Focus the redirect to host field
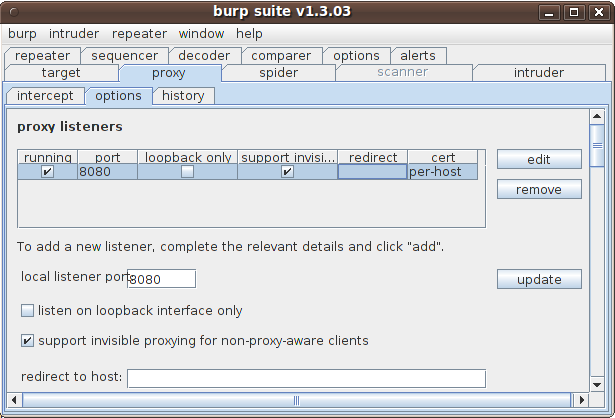Screen dimensions: 615x418 pos(305,378)
